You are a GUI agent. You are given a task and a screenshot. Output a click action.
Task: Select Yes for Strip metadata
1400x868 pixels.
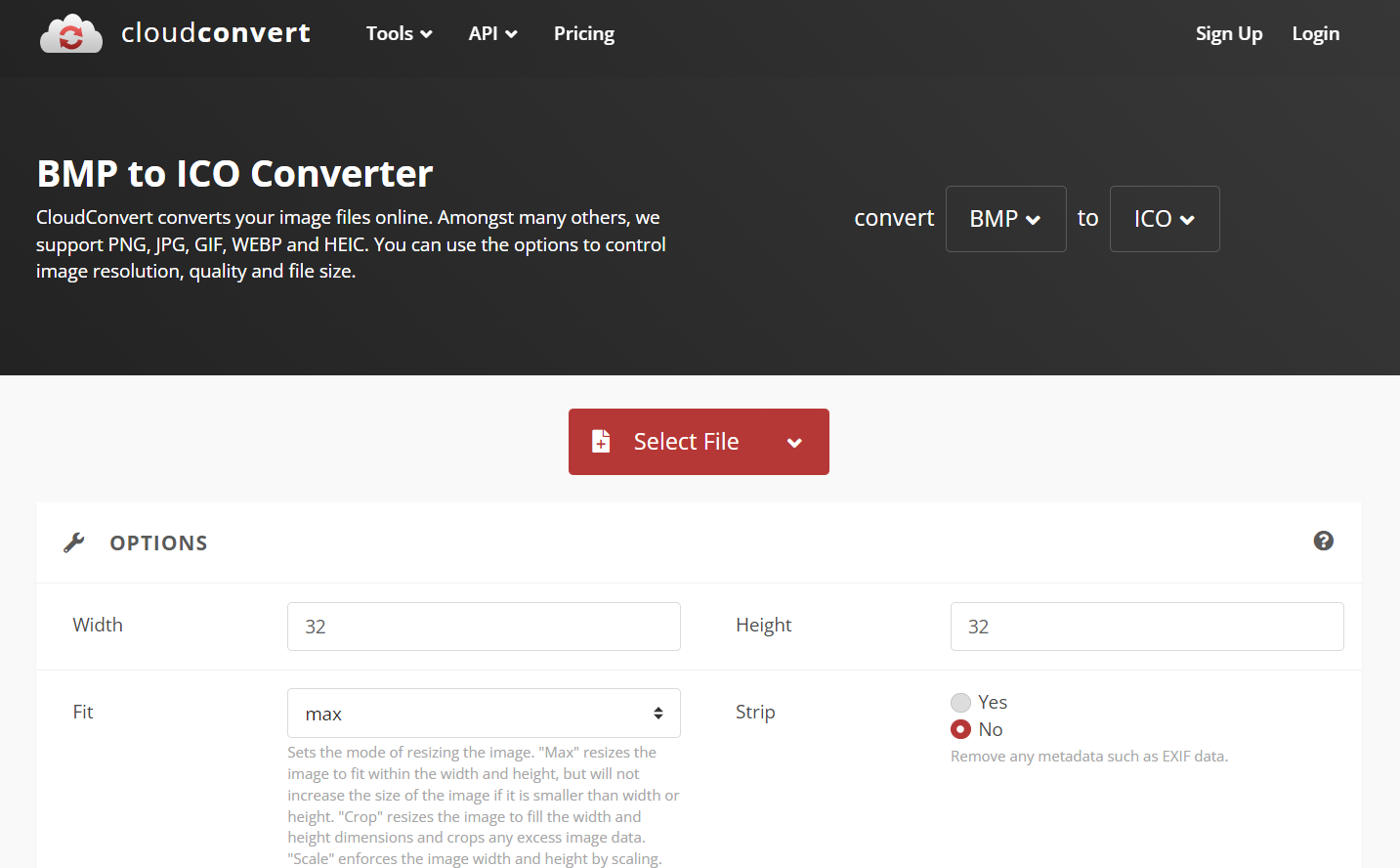click(x=961, y=703)
